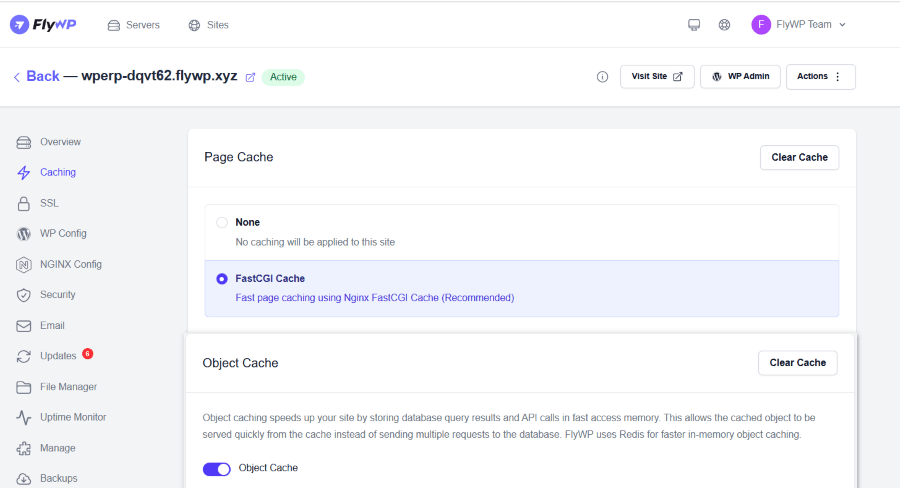900x488 pixels.
Task: Click the Object Cache heading
Action: tap(240, 363)
